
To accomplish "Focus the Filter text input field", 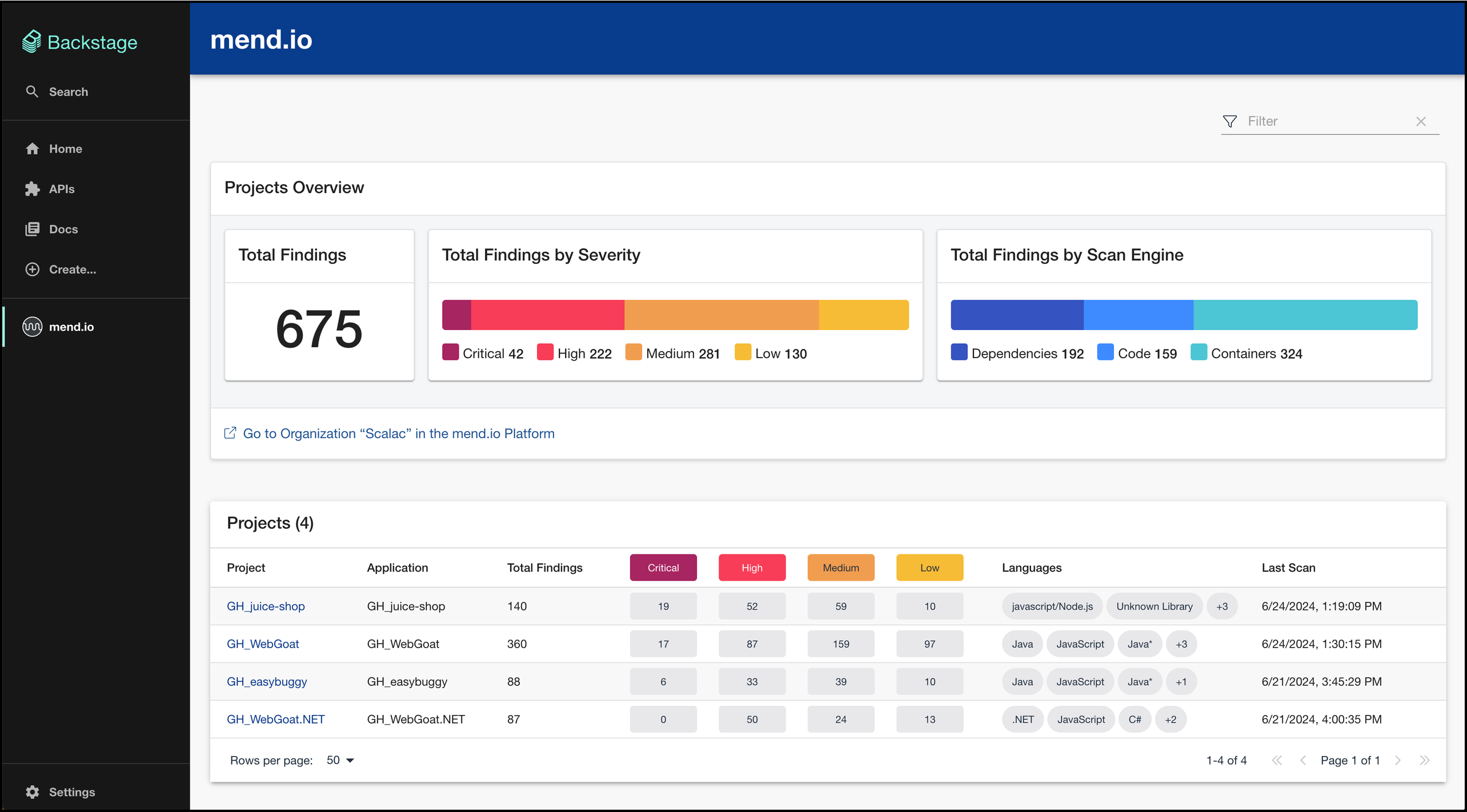I will 1325,121.
